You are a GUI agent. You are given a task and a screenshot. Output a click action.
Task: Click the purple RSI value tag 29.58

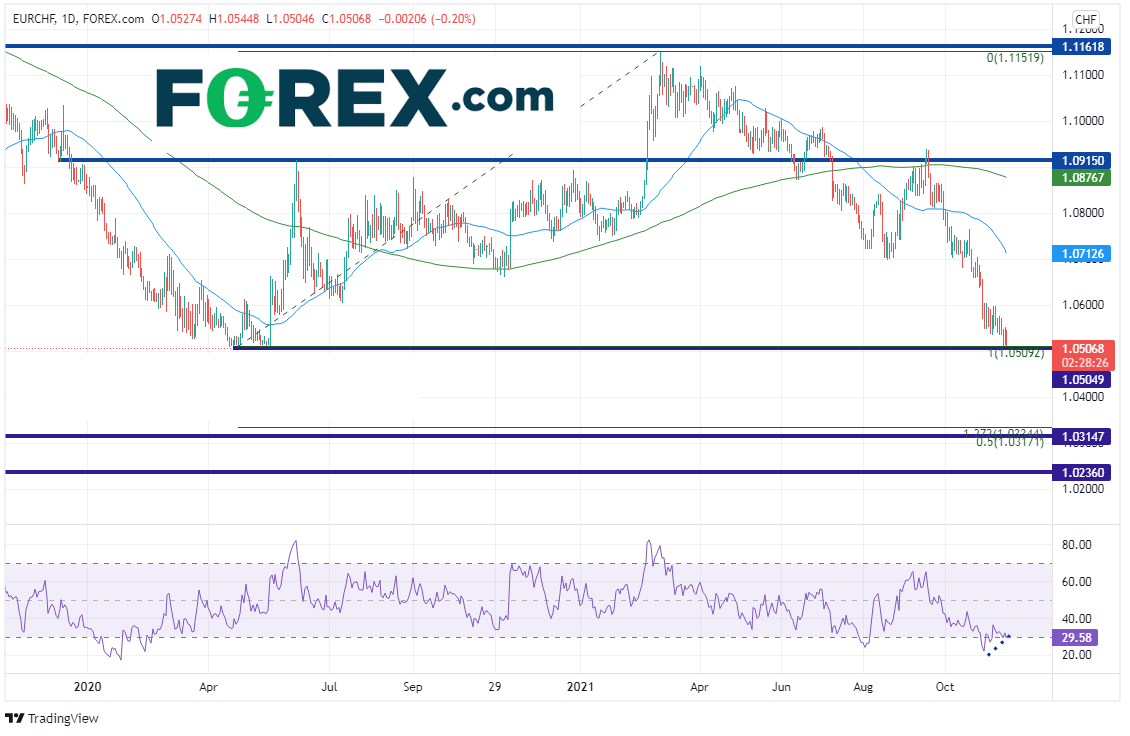coord(1081,636)
